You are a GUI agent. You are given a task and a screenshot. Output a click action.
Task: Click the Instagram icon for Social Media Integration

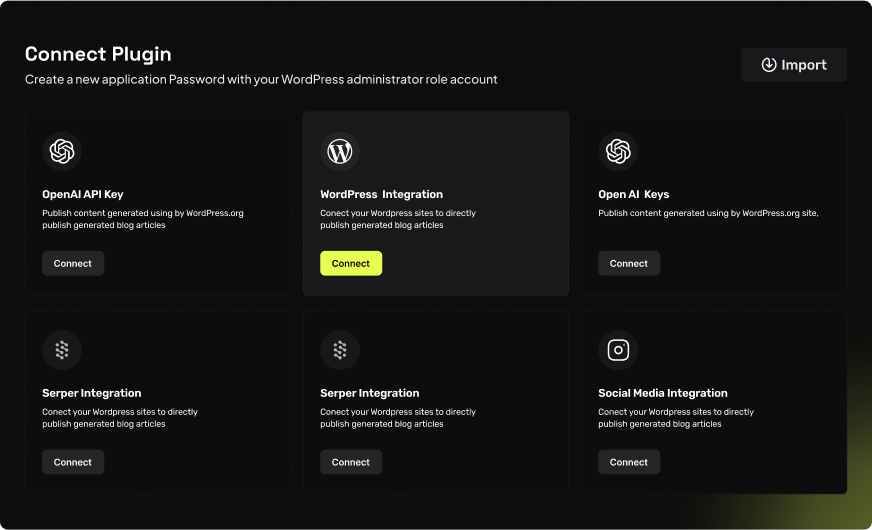point(618,350)
